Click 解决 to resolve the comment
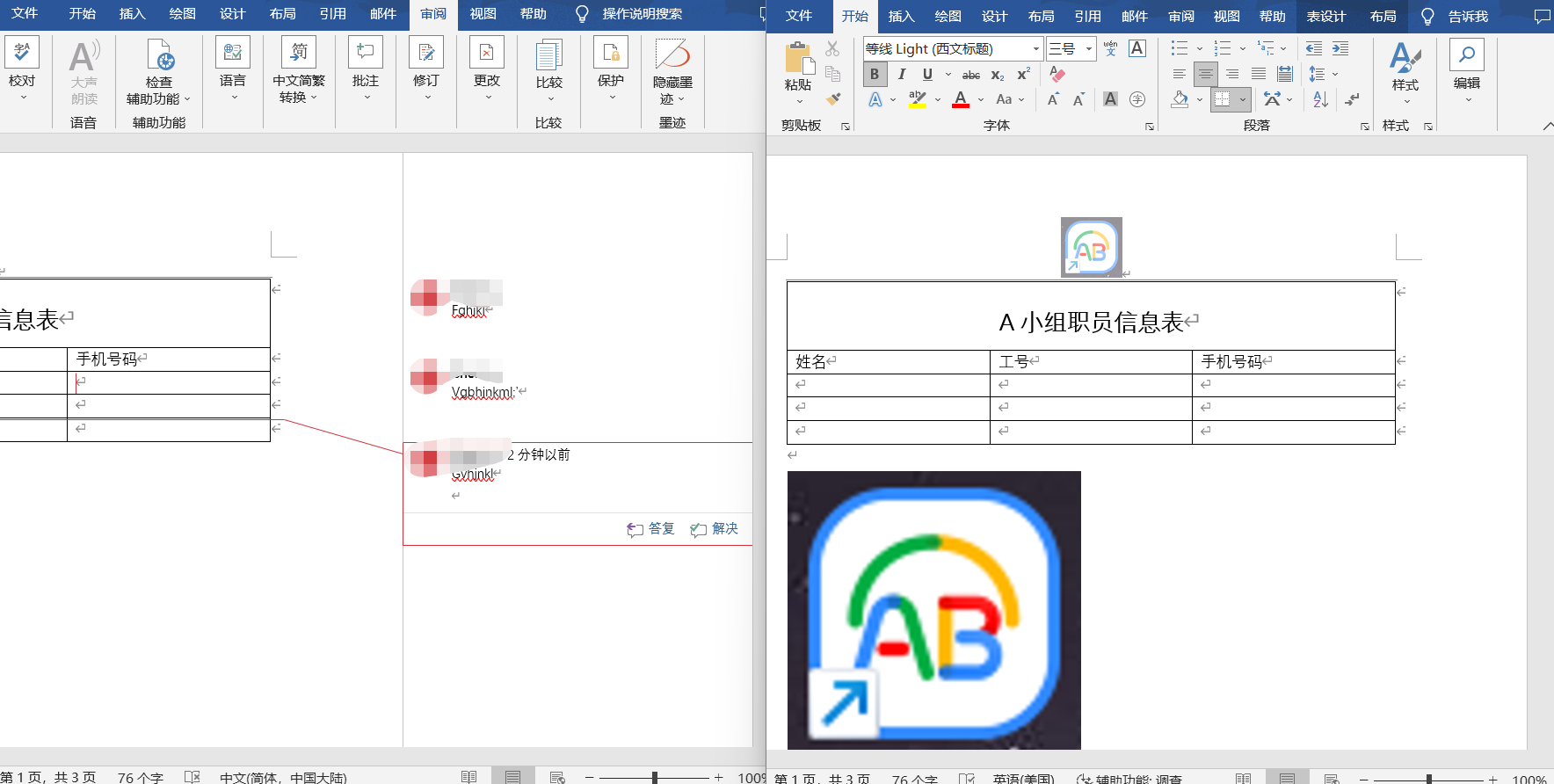1554x784 pixels. tap(715, 529)
